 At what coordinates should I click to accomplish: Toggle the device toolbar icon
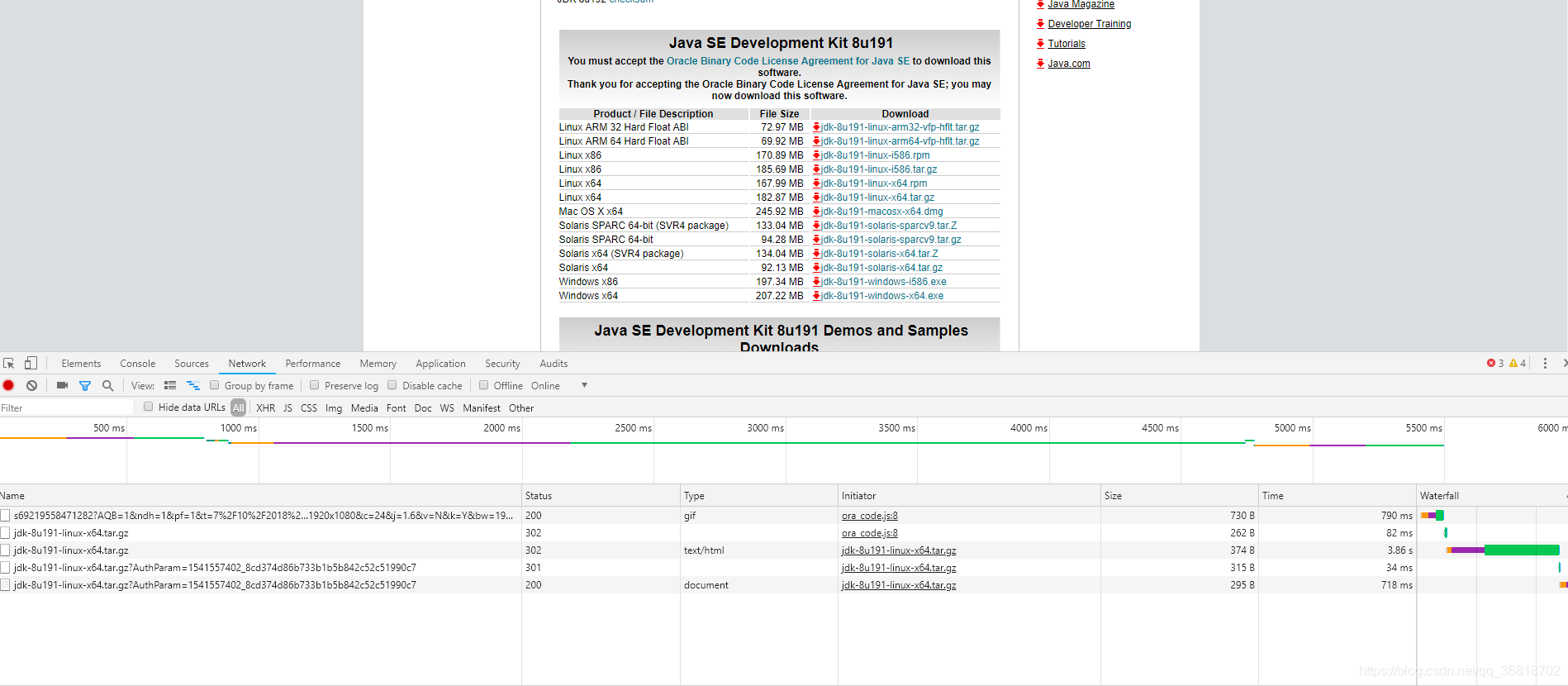click(31, 363)
